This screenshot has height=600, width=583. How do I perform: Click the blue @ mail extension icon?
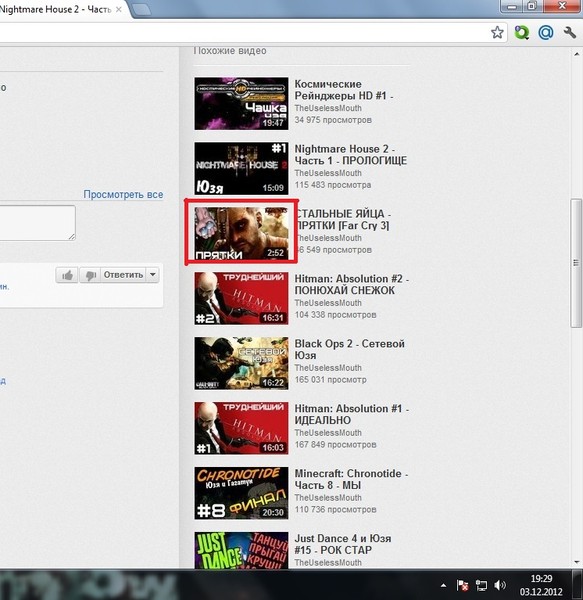546,33
